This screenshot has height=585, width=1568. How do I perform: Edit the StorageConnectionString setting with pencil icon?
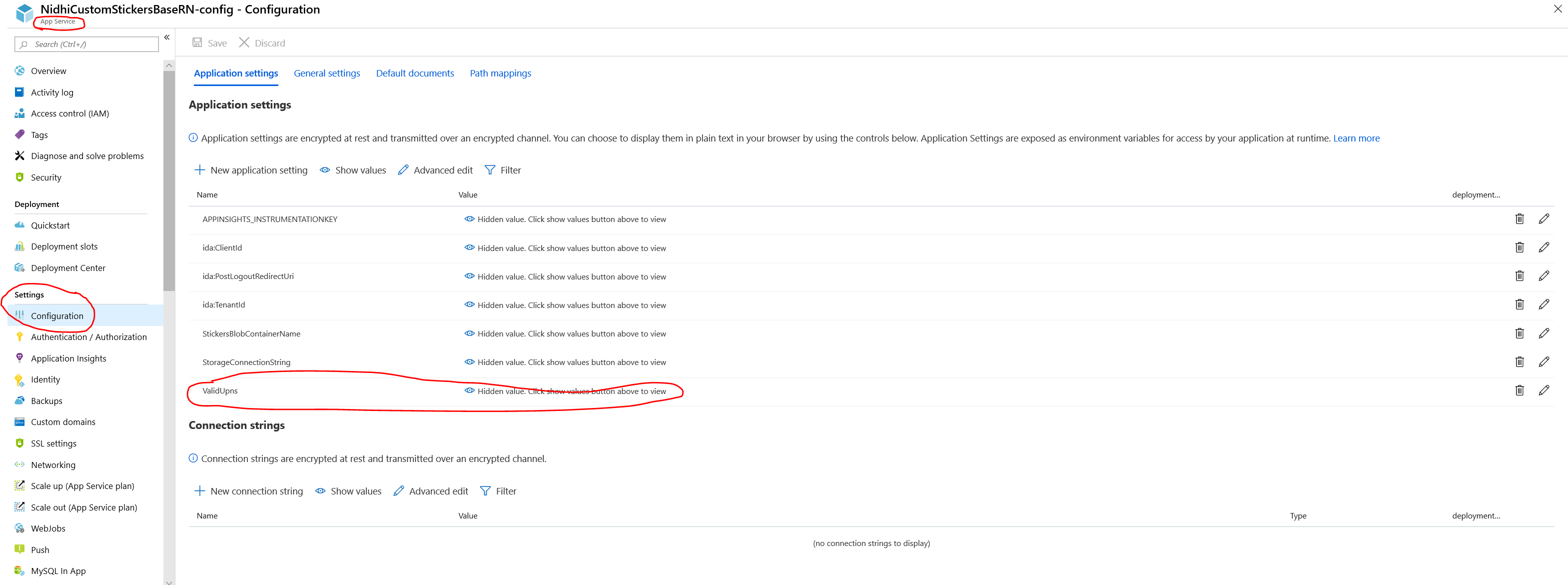point(1543,362)
